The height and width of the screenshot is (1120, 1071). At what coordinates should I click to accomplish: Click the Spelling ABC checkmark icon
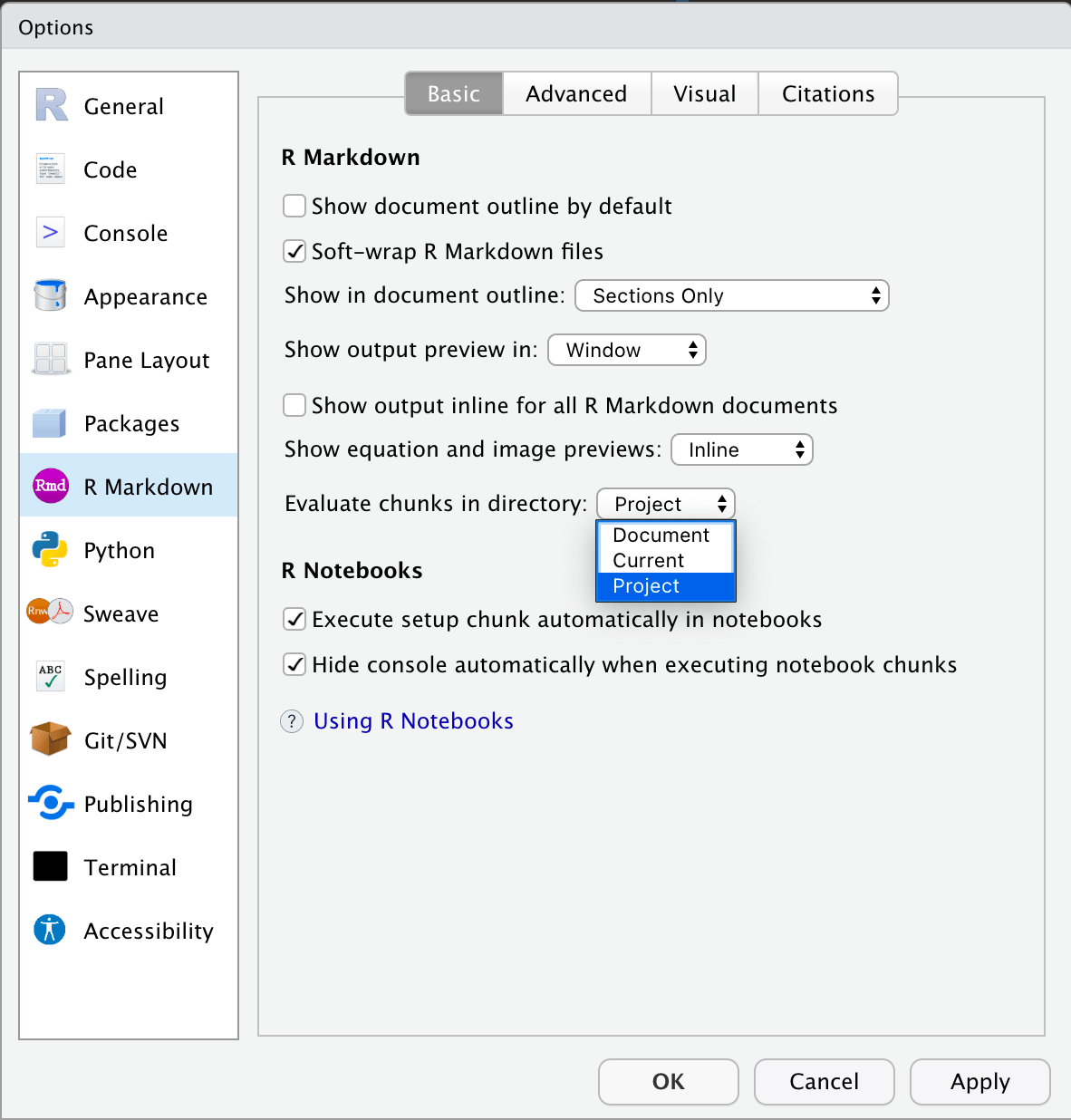pos(51,676)
